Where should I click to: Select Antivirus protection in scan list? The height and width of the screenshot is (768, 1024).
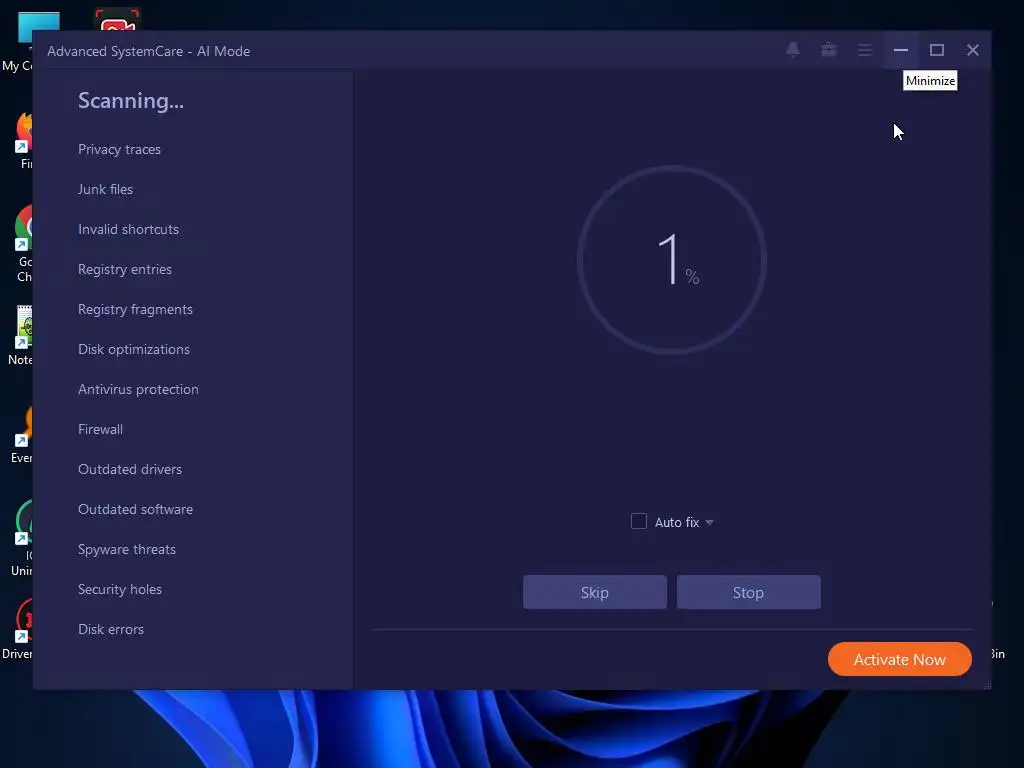(138, 389)
